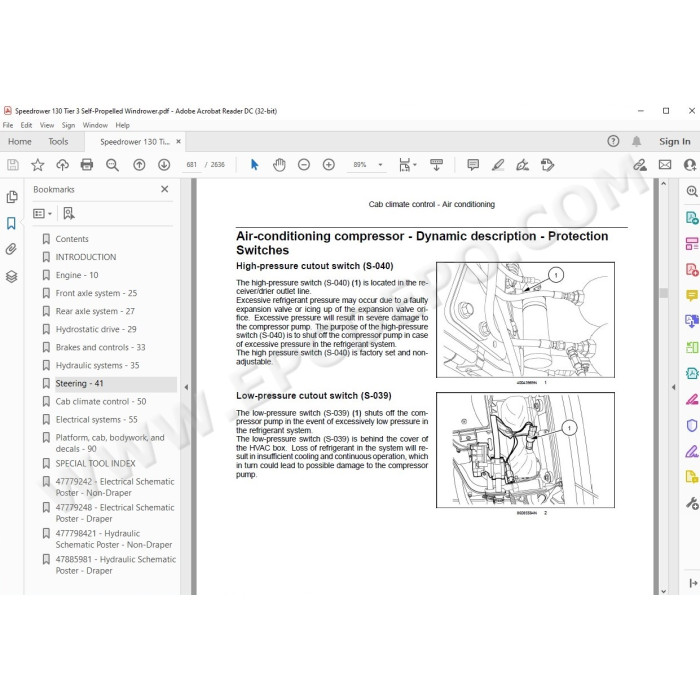Switch to the Home tab
The width and height of the screenshot is (700, 700).
click(x=20, y=142)
